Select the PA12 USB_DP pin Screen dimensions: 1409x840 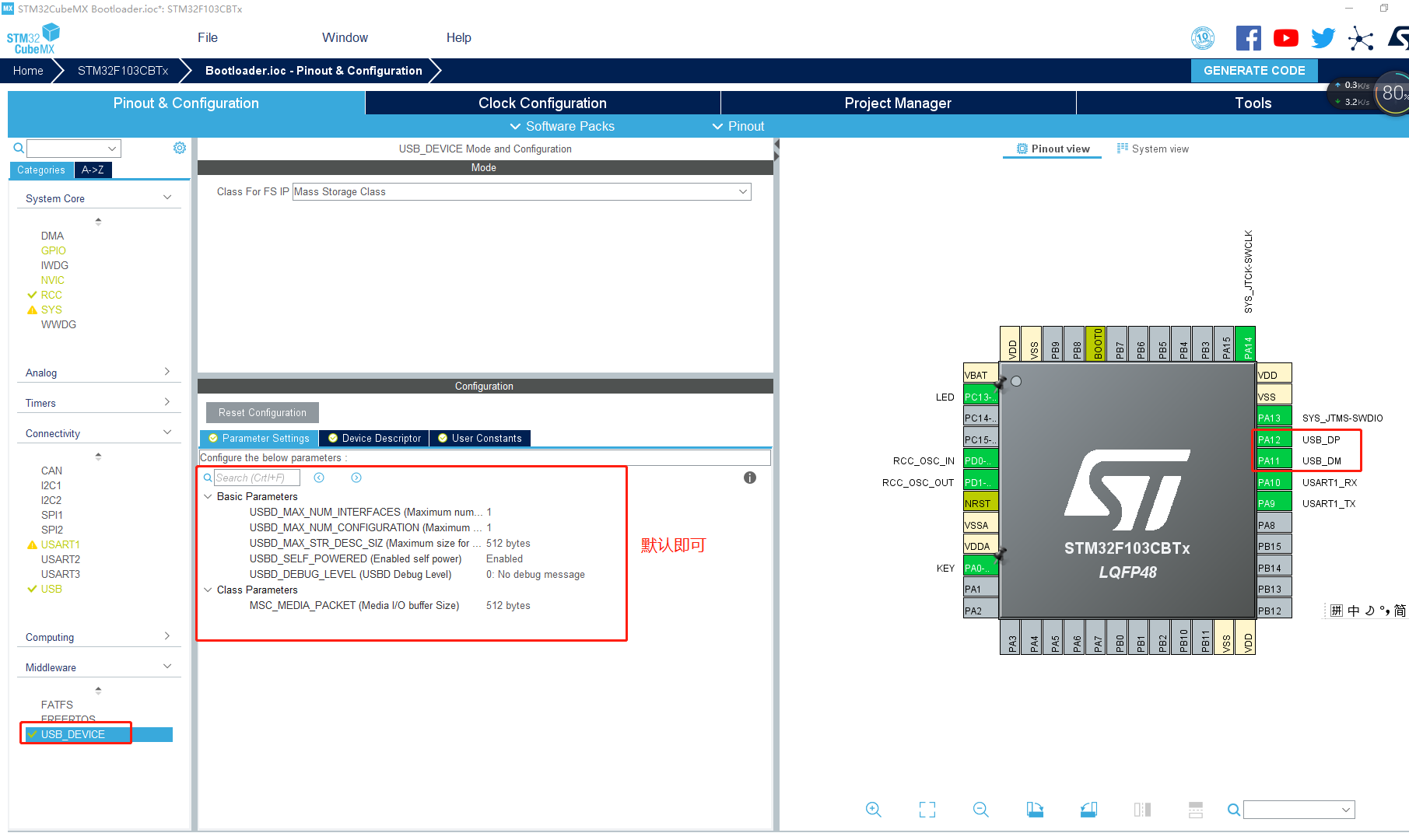(x=1274, y=439)
